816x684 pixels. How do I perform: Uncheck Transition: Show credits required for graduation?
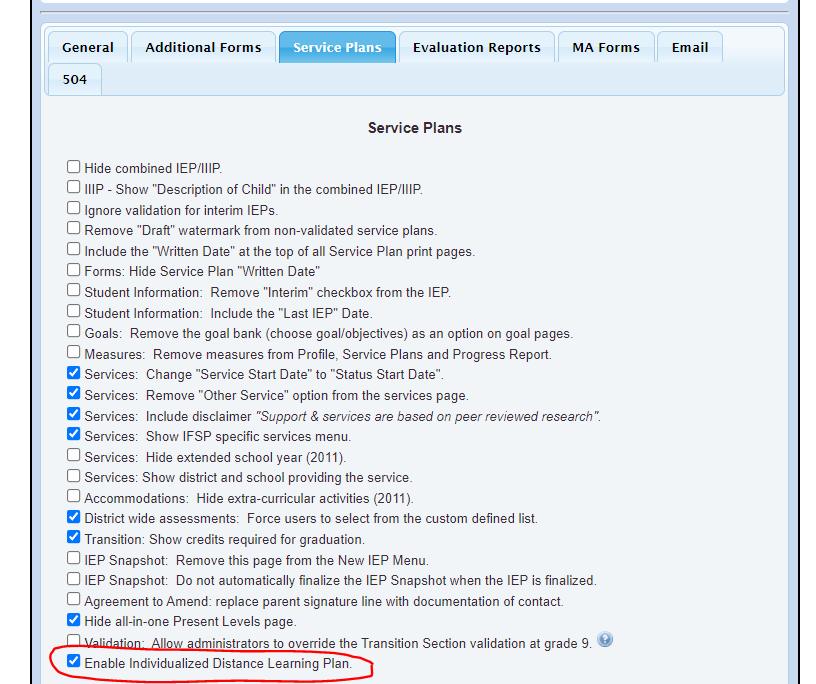click(x=73, y=537)
